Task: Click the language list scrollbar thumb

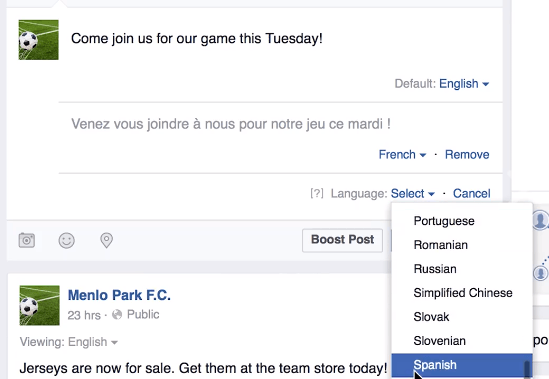Action: coord(527,370)
